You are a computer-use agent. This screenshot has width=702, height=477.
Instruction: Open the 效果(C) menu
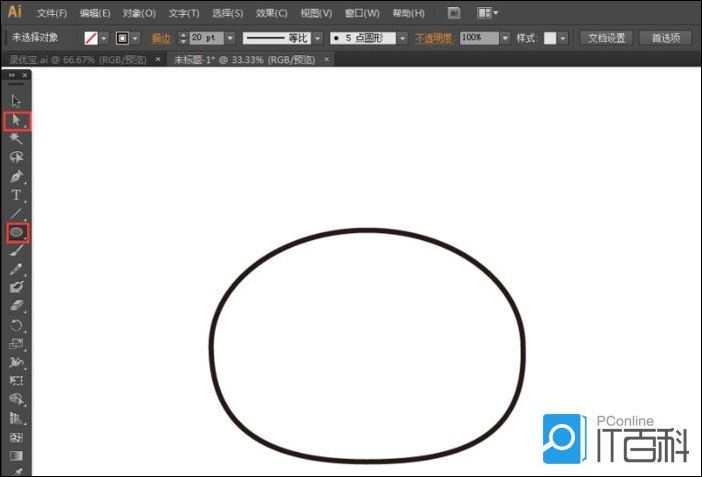271,13
